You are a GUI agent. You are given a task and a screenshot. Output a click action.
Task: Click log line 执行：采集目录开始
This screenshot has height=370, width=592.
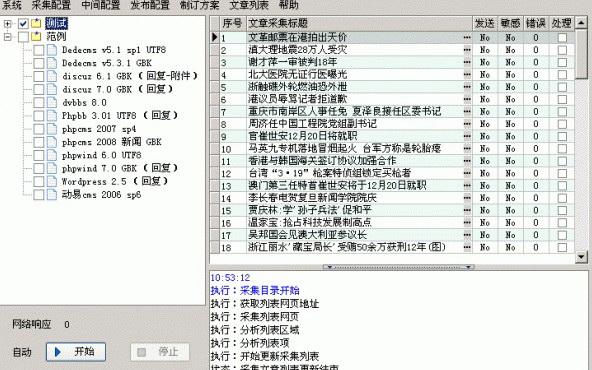pos(255,290)
